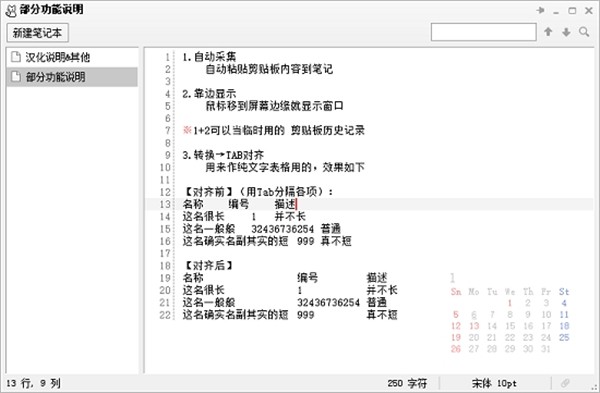The image size is (600, 393).
Task: Click the 新建笔记本 button
Action: coord(38,33)
